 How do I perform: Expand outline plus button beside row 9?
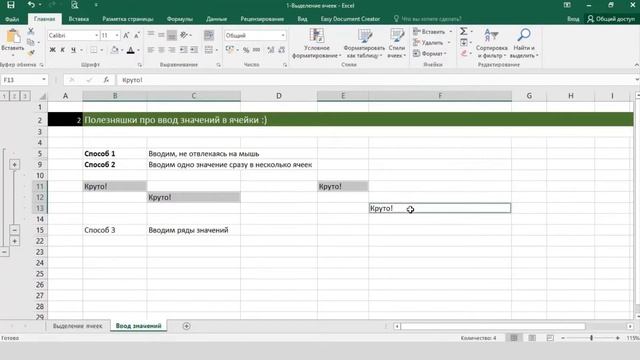(x=14, y=164)
